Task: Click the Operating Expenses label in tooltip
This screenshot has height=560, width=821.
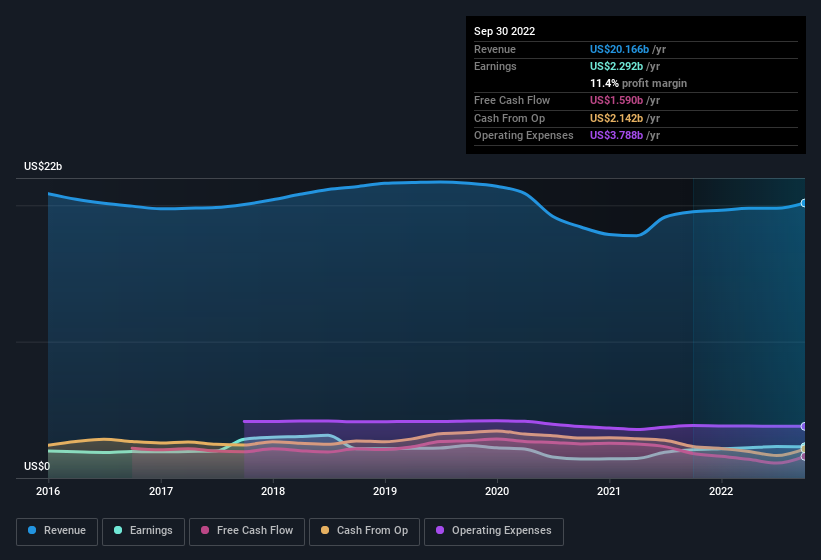Action: click(x=524, y=135)
